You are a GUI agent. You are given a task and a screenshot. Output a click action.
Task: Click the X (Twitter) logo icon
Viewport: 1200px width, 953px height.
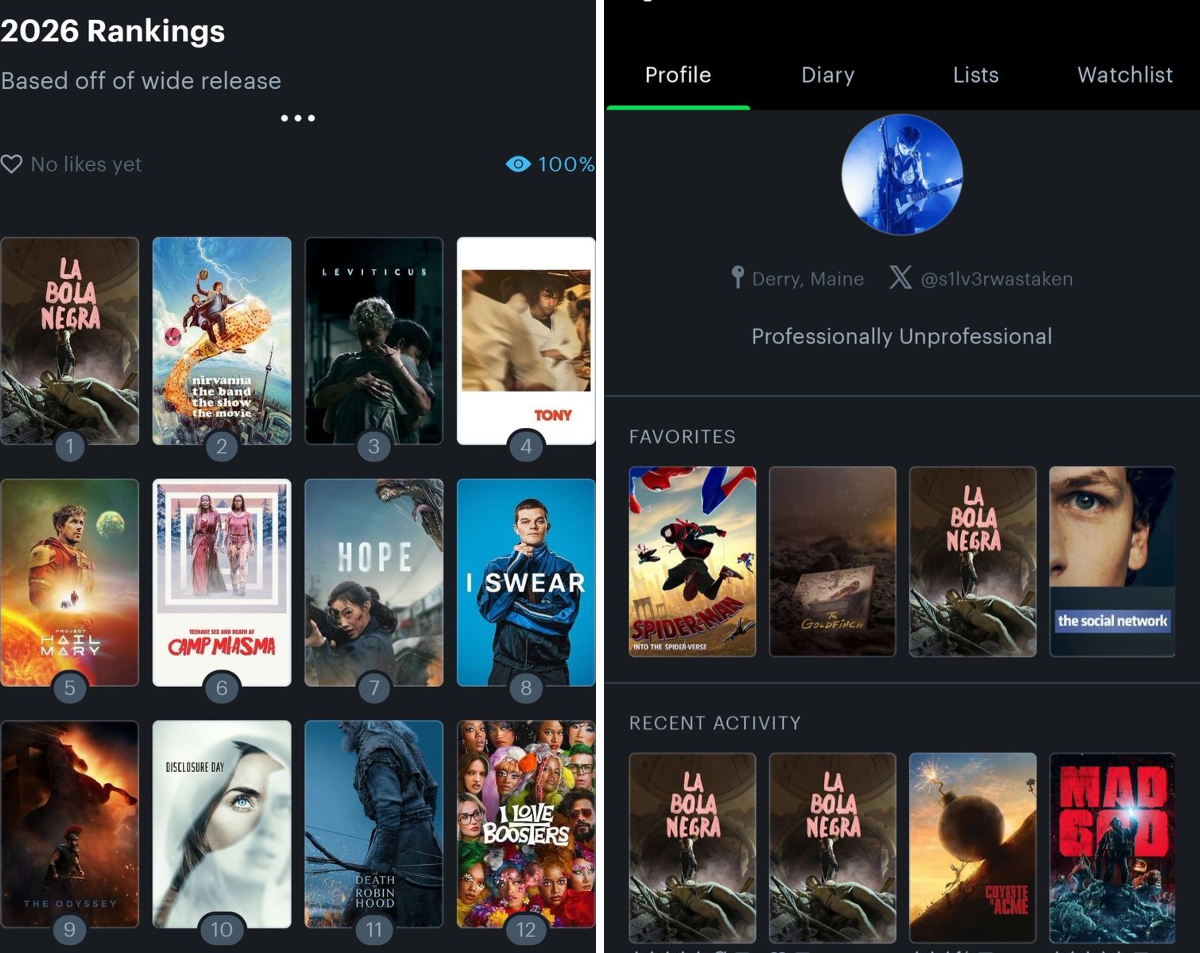[x=900, y=278]
